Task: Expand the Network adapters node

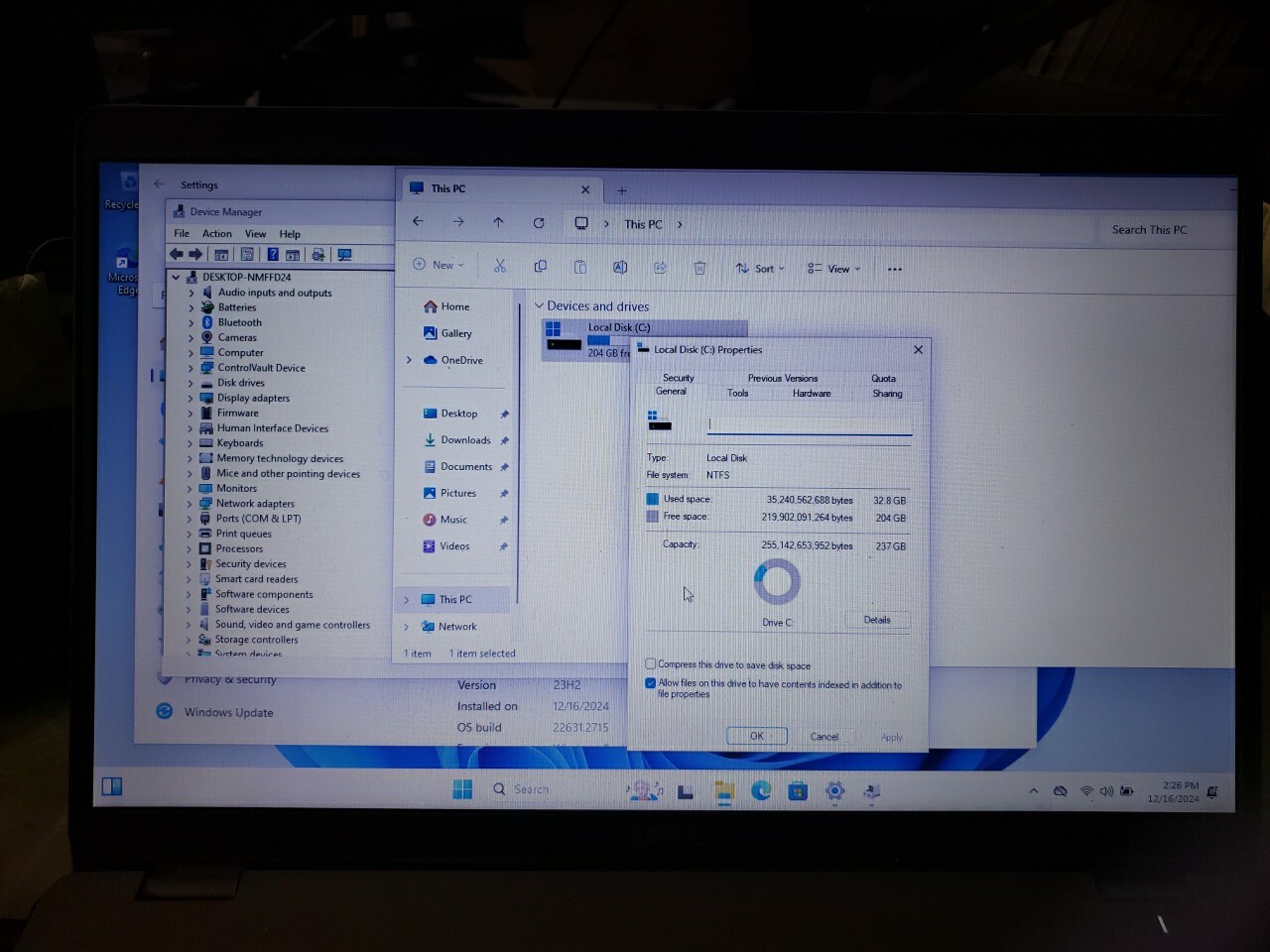Action: (190, 504)
